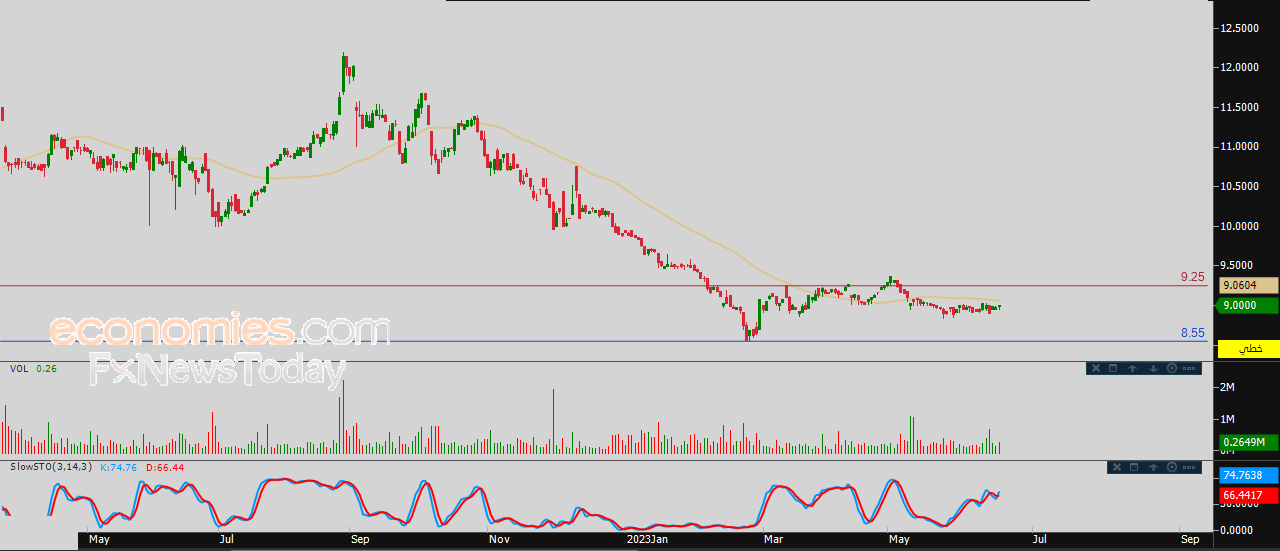Screen dimensions: 1280x551
Task: Move the SlowSTO panel up
Action: (x=1152, y=467)
